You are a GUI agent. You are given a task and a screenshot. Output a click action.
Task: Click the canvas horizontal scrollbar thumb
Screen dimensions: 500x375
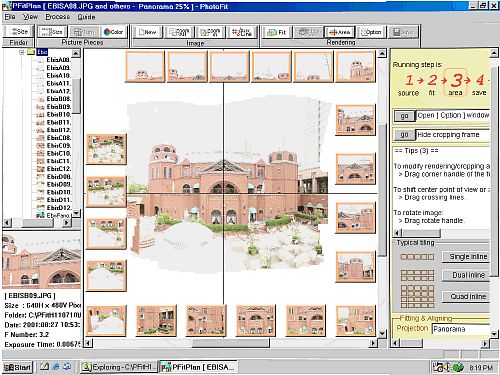click(x=231, y=343)
